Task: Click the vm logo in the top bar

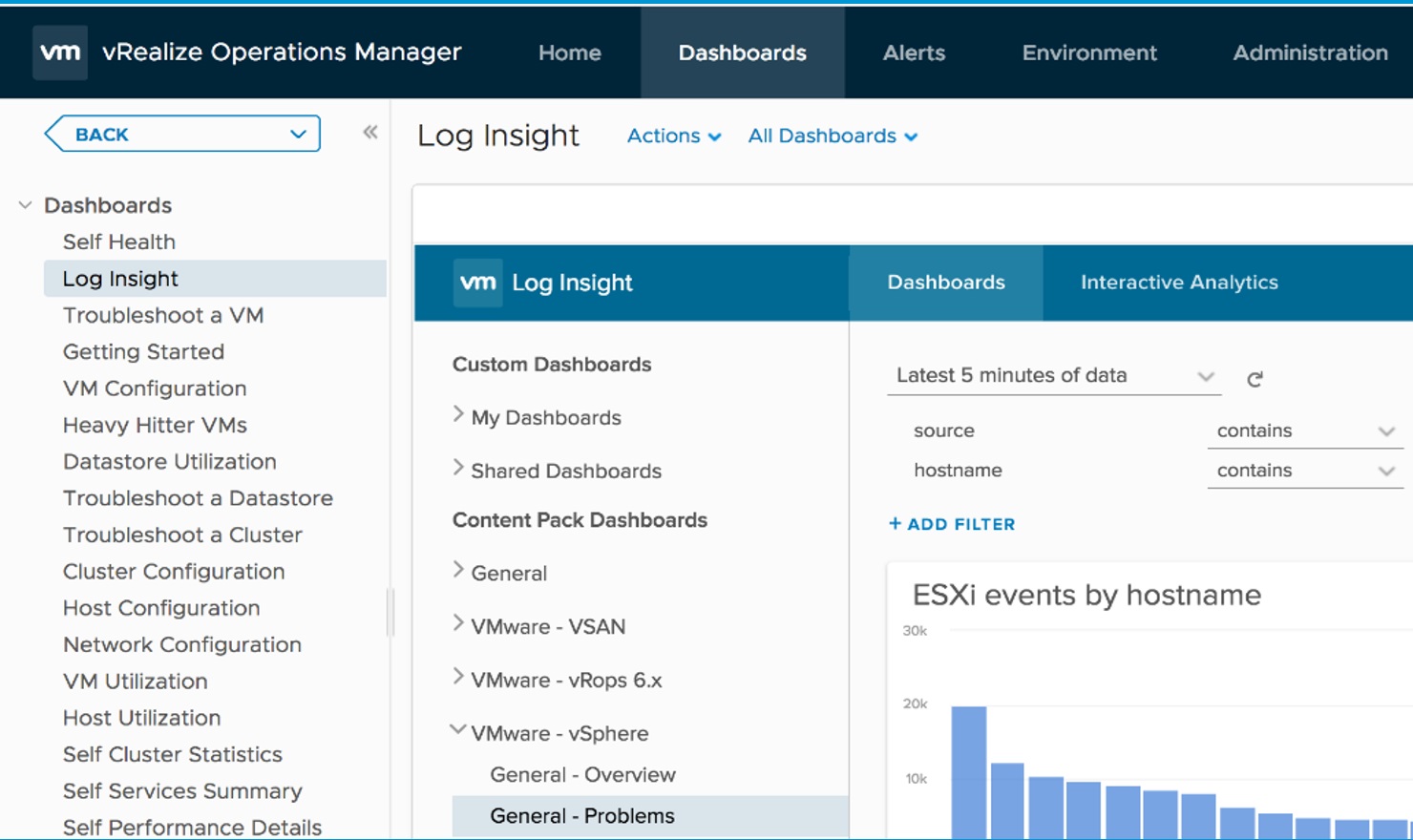Action: click(60, 52)
